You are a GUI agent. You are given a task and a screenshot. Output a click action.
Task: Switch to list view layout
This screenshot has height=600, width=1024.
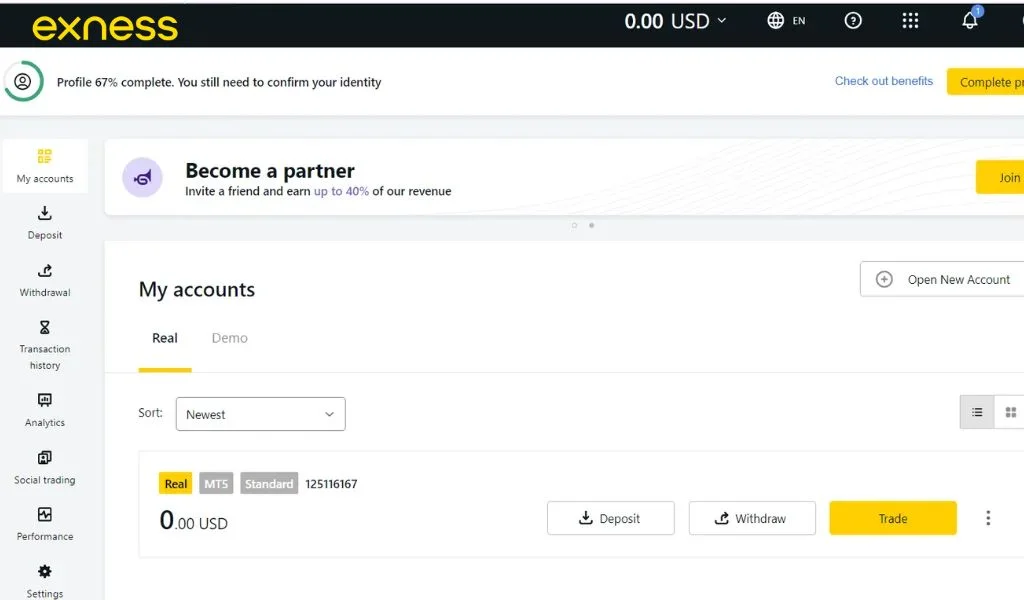(x=977, y=412)
